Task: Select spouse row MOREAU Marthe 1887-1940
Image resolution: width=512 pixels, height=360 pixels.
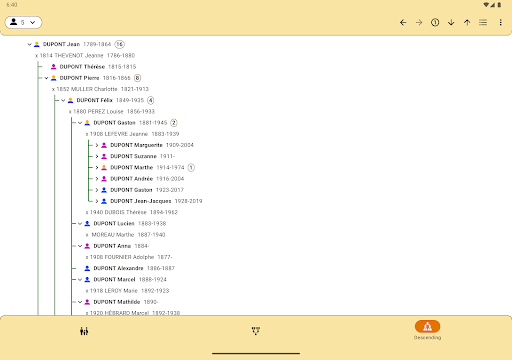Action: tap(125, 235)
